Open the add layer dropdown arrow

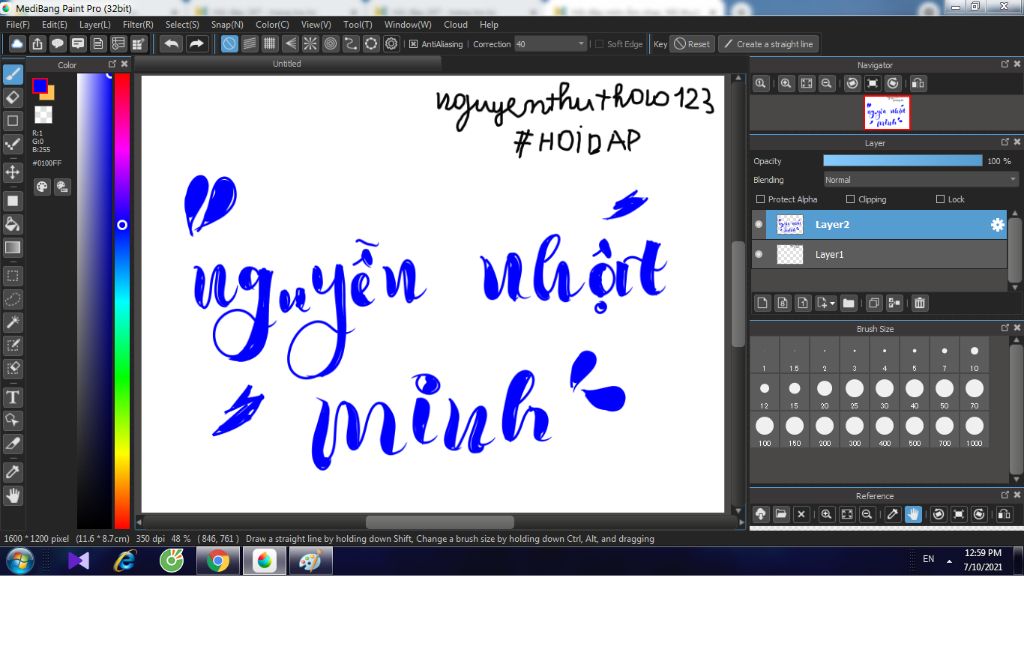(830, 303)
